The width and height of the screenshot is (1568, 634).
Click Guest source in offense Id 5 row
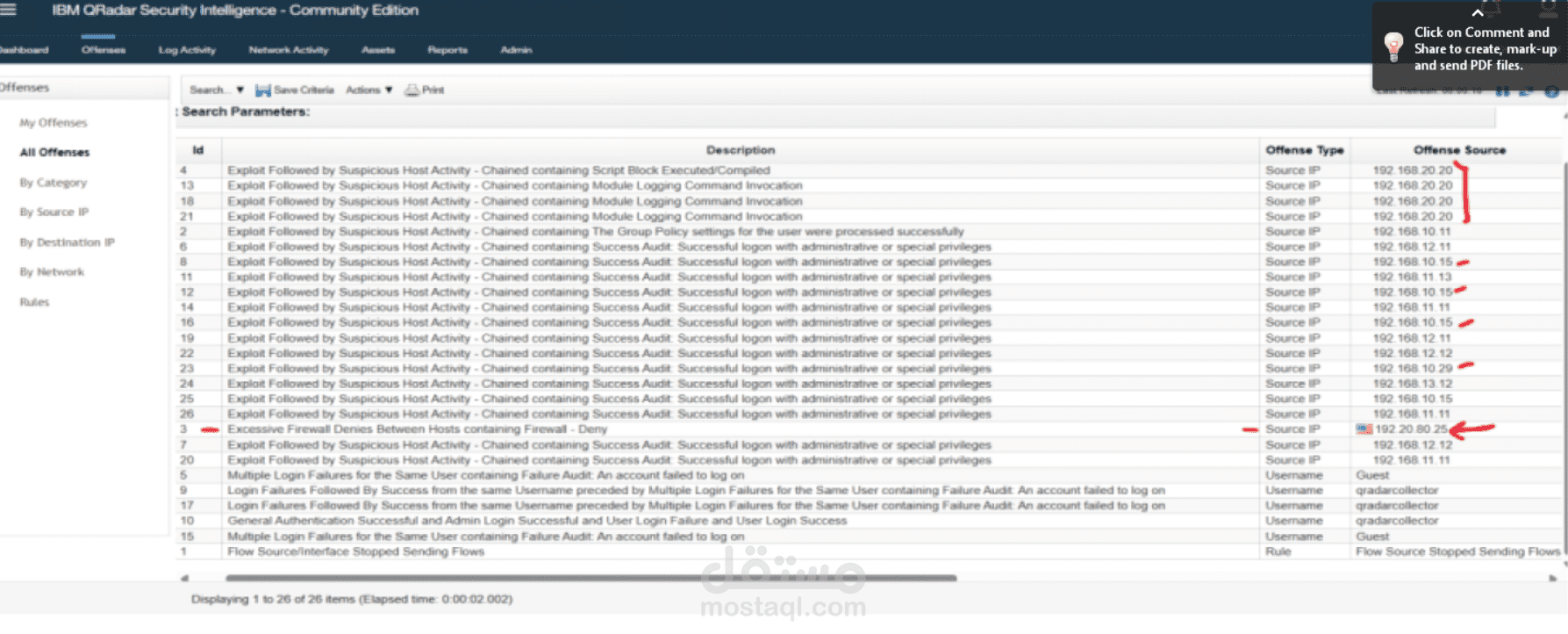click(1372, 475)
